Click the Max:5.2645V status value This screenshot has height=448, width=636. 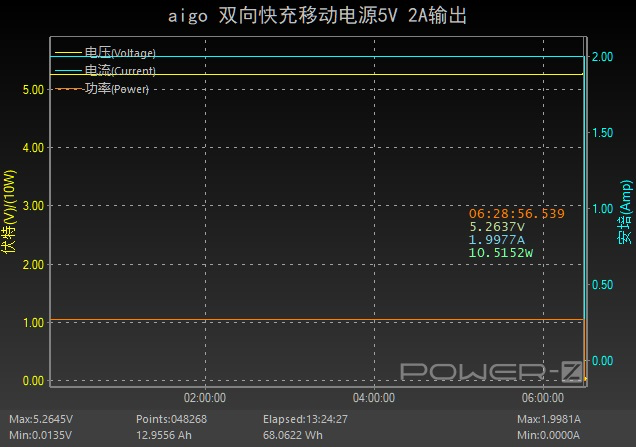[41, 419]
